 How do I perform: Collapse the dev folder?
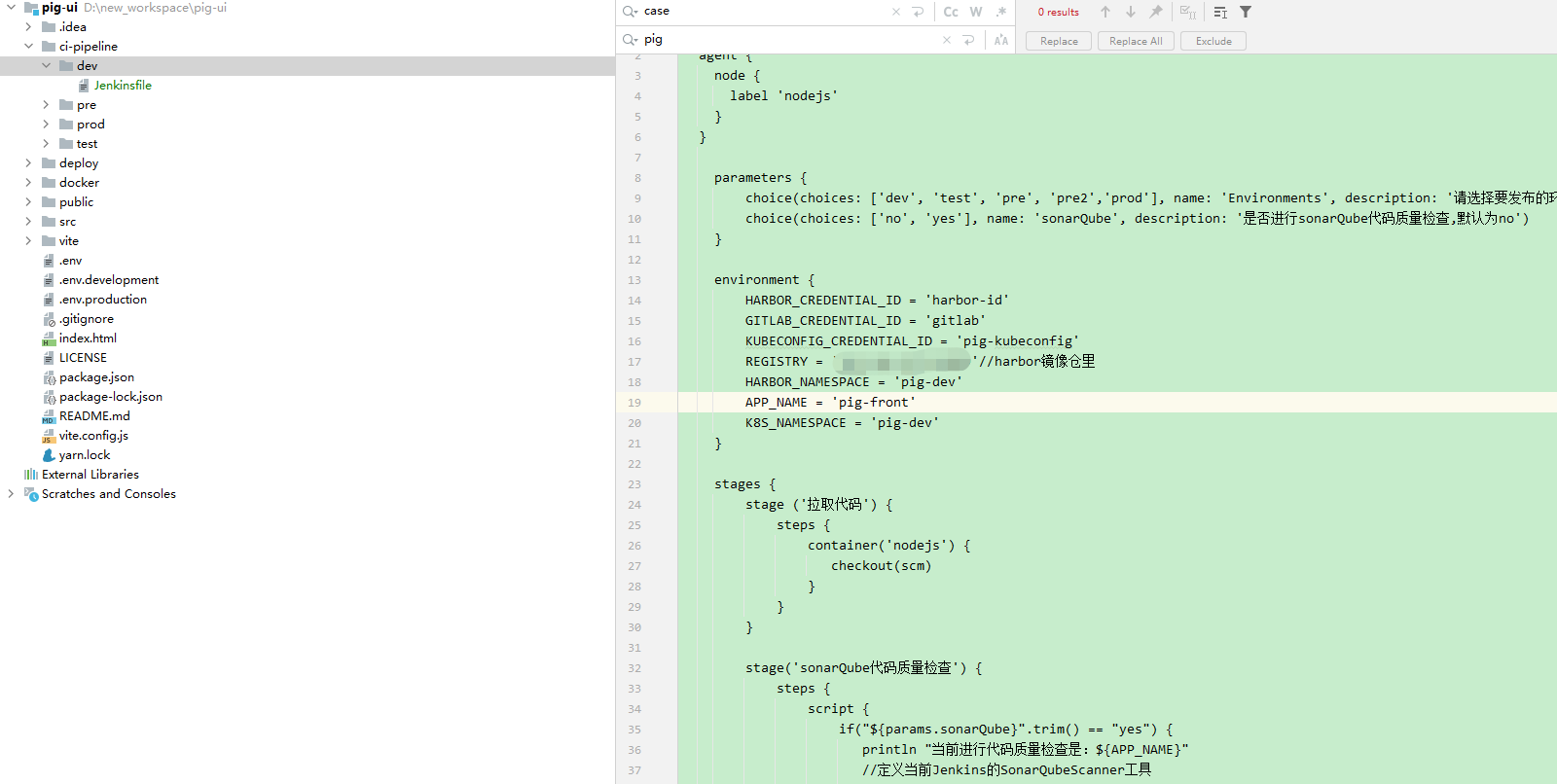46,66
